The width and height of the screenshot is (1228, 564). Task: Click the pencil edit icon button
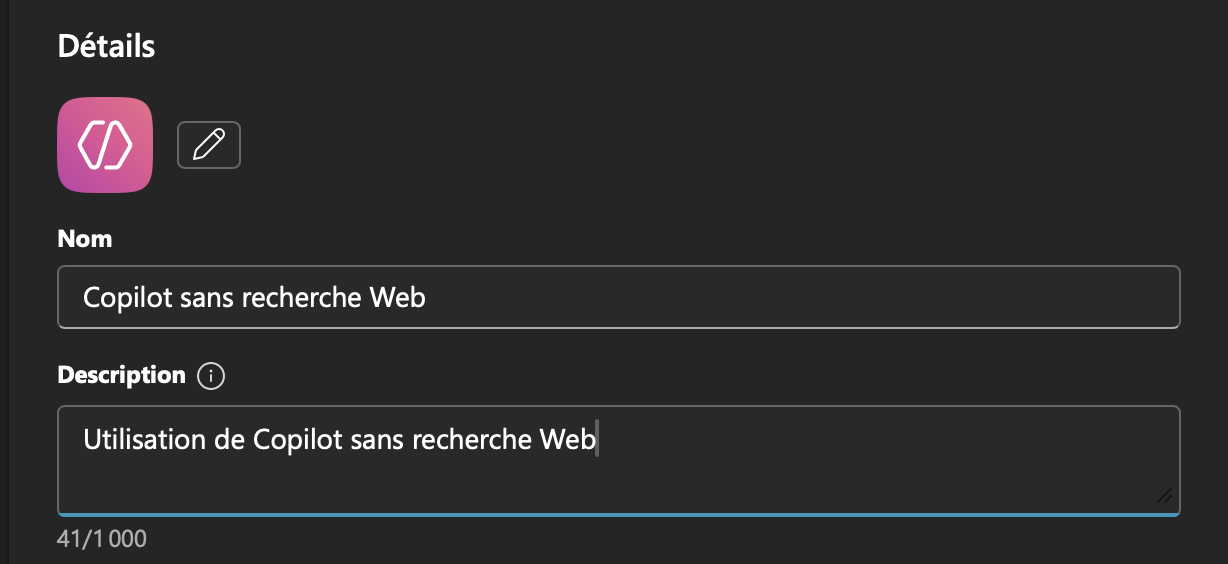coord(209,145)
